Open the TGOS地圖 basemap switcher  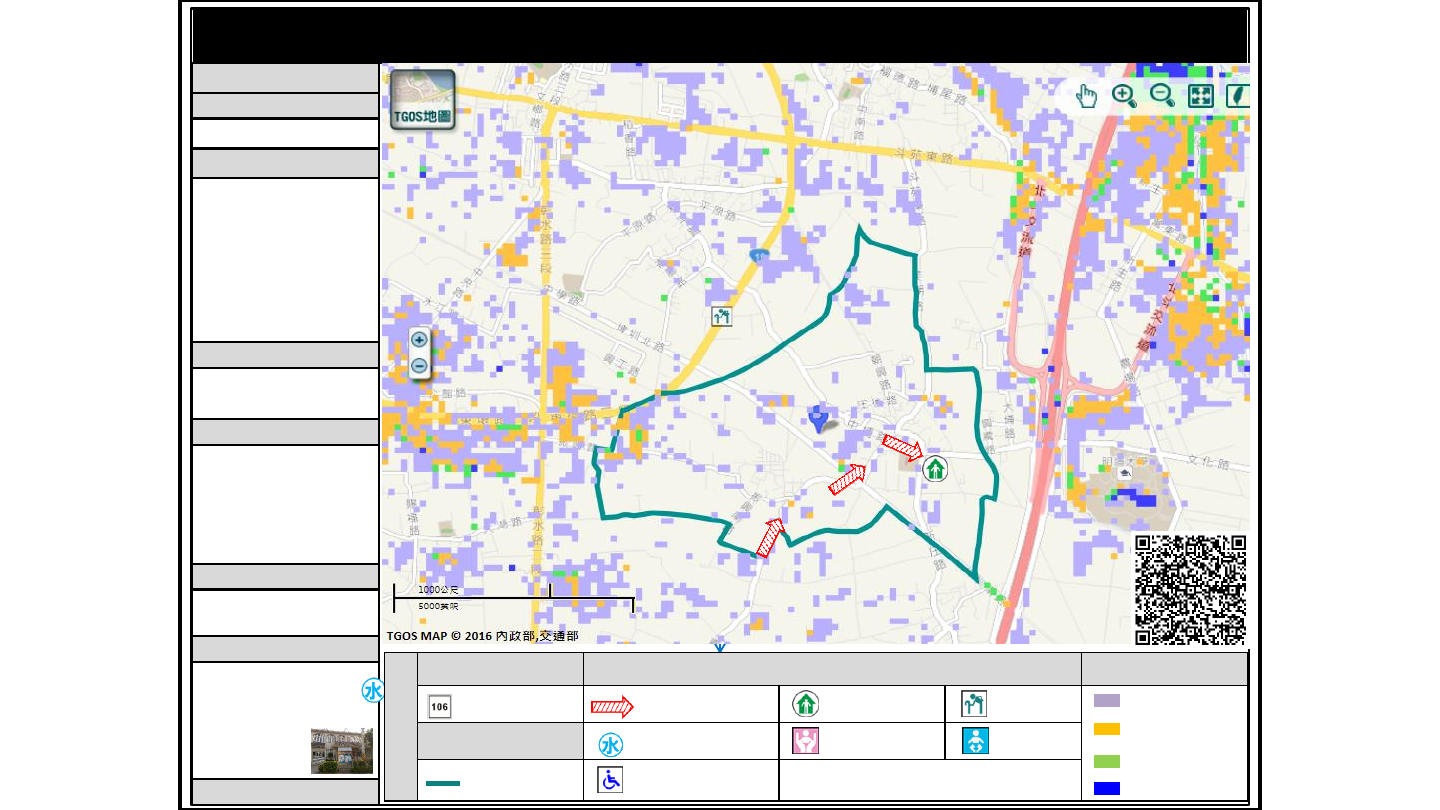tap(423, 100)
